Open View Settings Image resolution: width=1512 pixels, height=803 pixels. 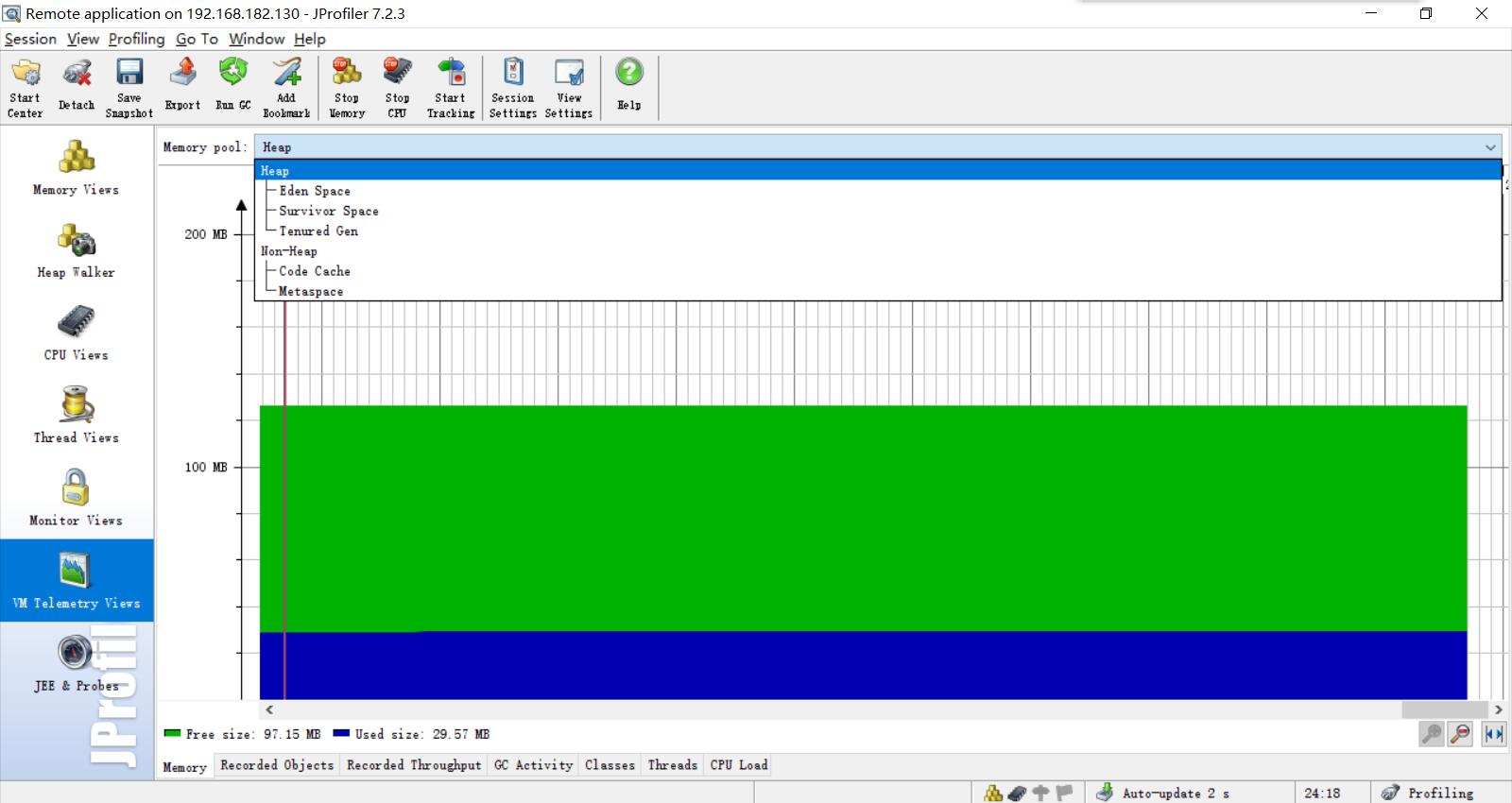[x=569, y=88]
